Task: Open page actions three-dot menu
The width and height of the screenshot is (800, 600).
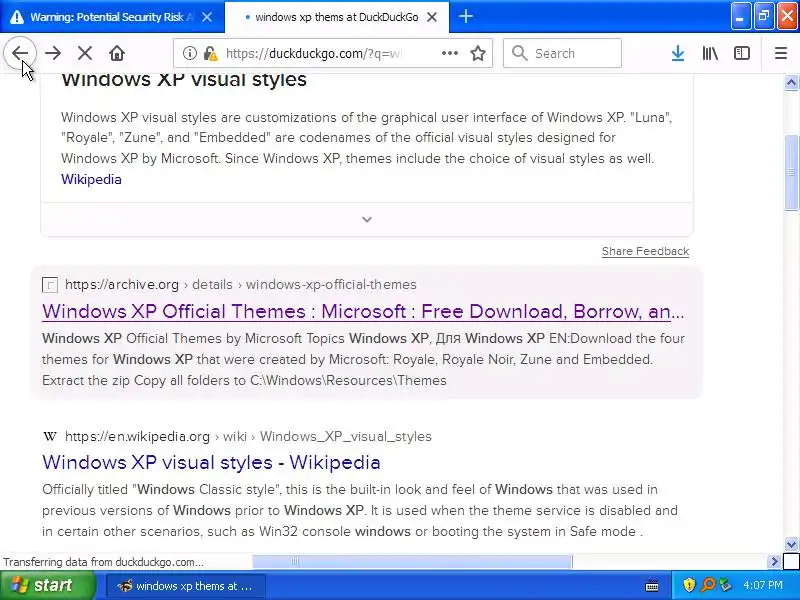Action: [449, 53]
